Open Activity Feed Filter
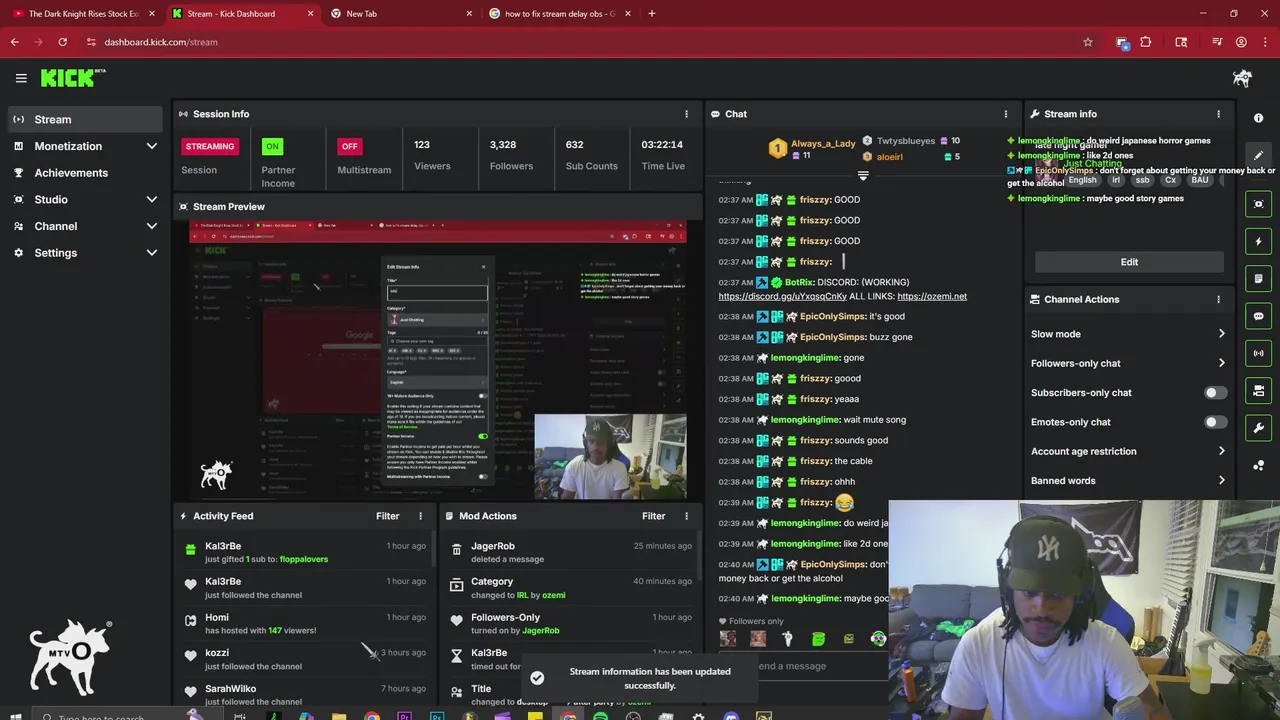The height and width of the screenshot is (720, 1280). 387,516
